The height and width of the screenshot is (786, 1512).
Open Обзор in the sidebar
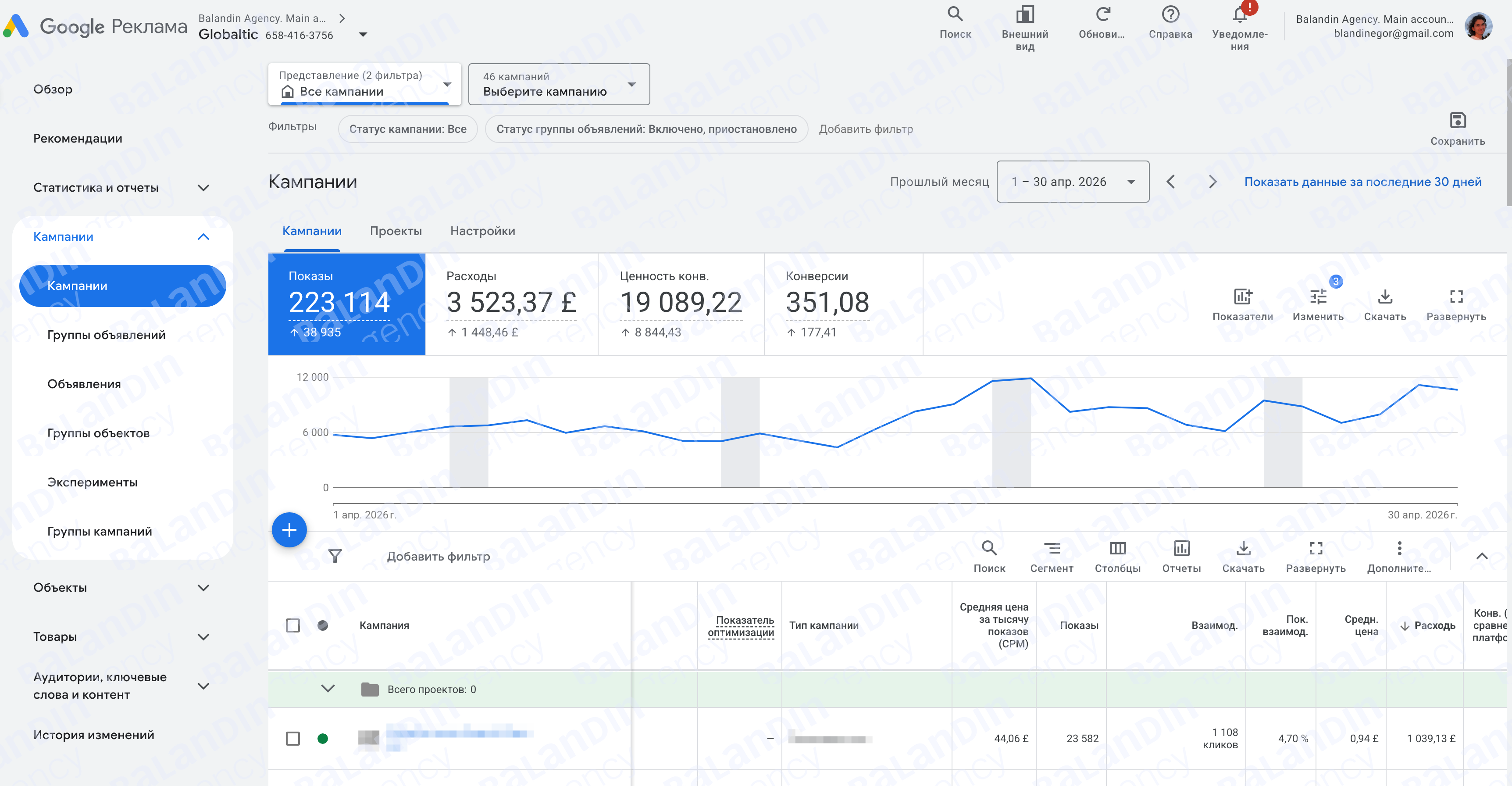53,89
